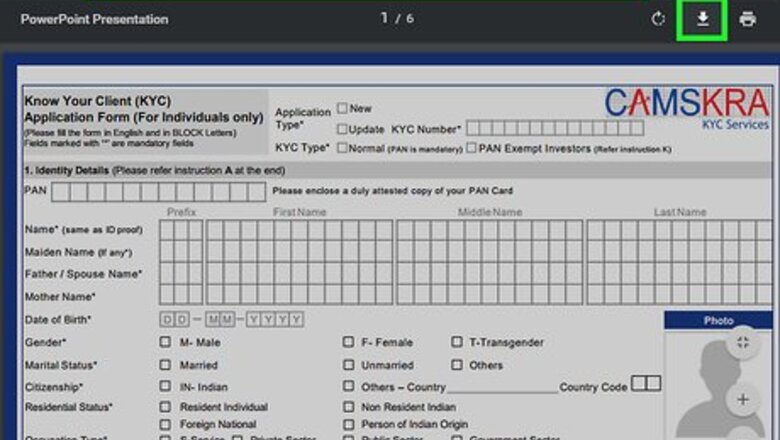Check the Normal KYC type box
Screen dimensions: 780x440
click(342, 148)
